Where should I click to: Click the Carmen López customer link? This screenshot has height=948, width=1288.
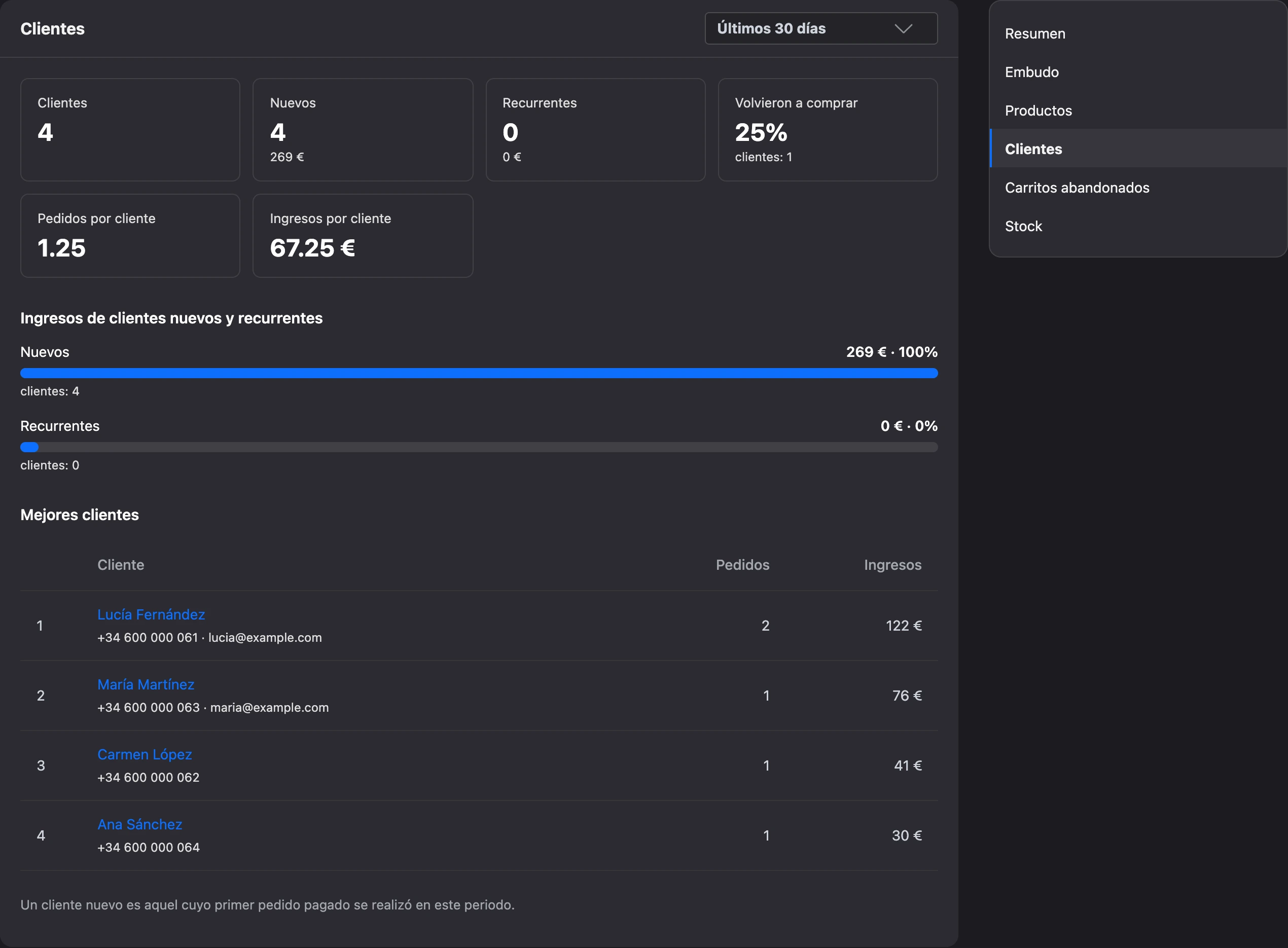[145, 755]
